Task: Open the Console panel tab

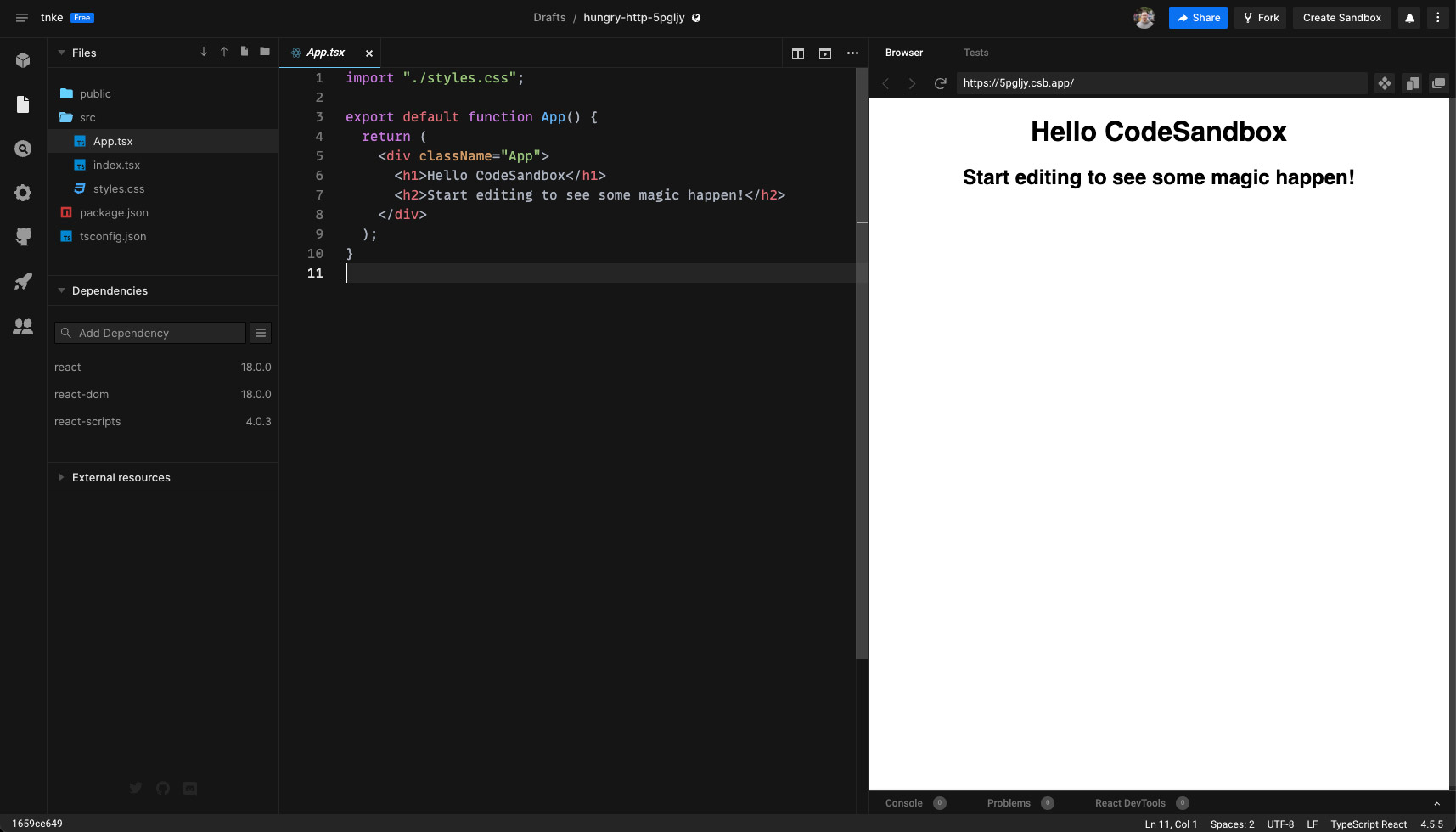Action: pyautogui.click(x=902, y=802)
